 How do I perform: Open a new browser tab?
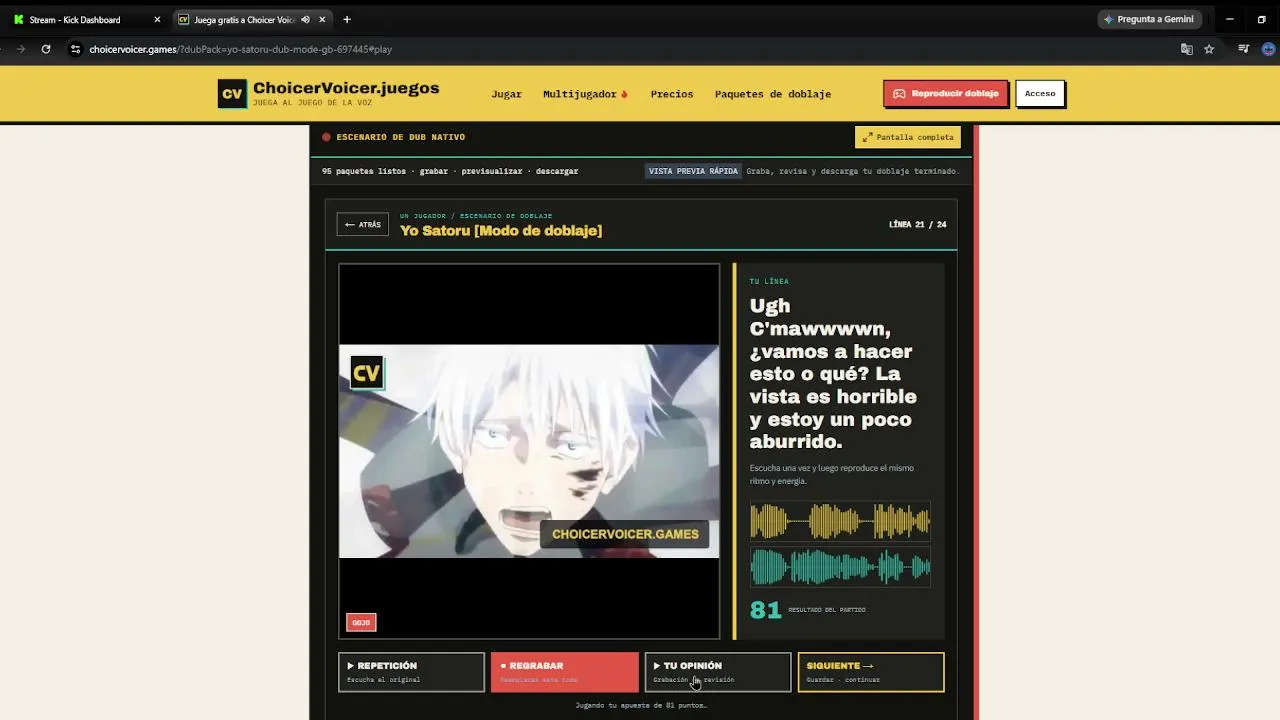coord(347,19)
